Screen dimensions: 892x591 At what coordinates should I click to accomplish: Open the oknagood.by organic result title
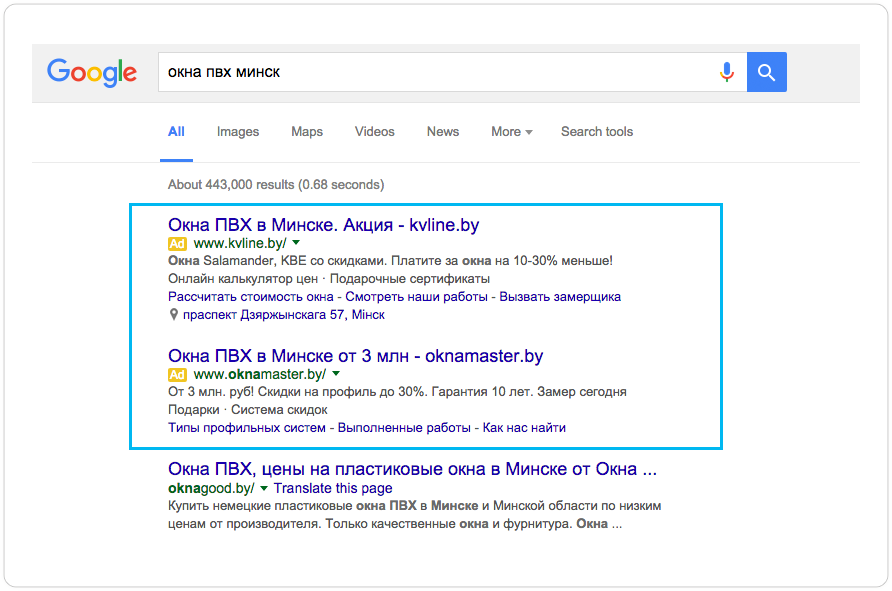(412, 469)
